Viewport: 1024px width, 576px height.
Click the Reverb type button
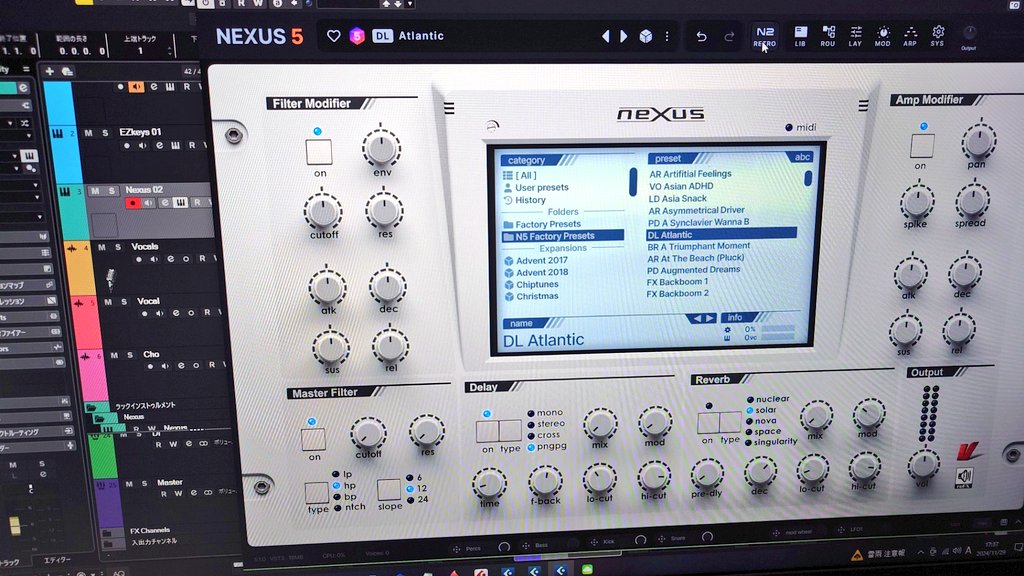730,423
